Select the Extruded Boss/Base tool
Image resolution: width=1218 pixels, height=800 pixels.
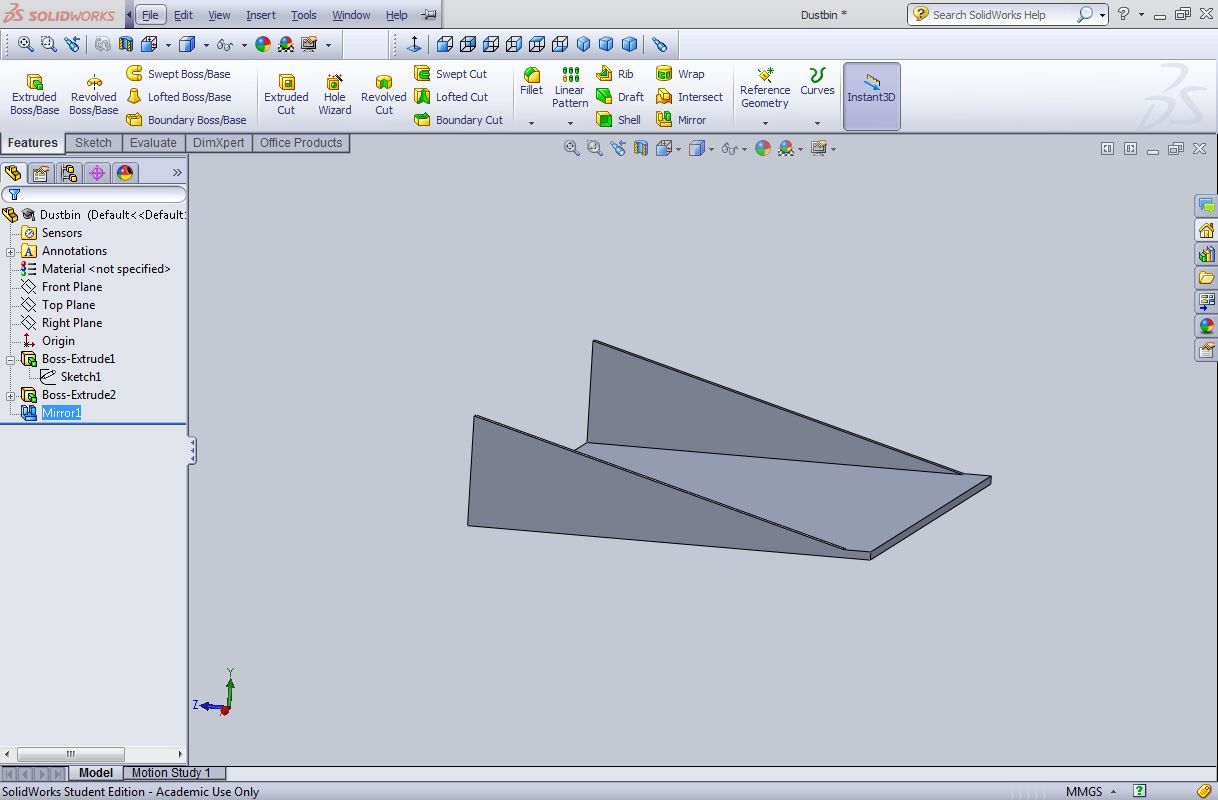point(34,94)
